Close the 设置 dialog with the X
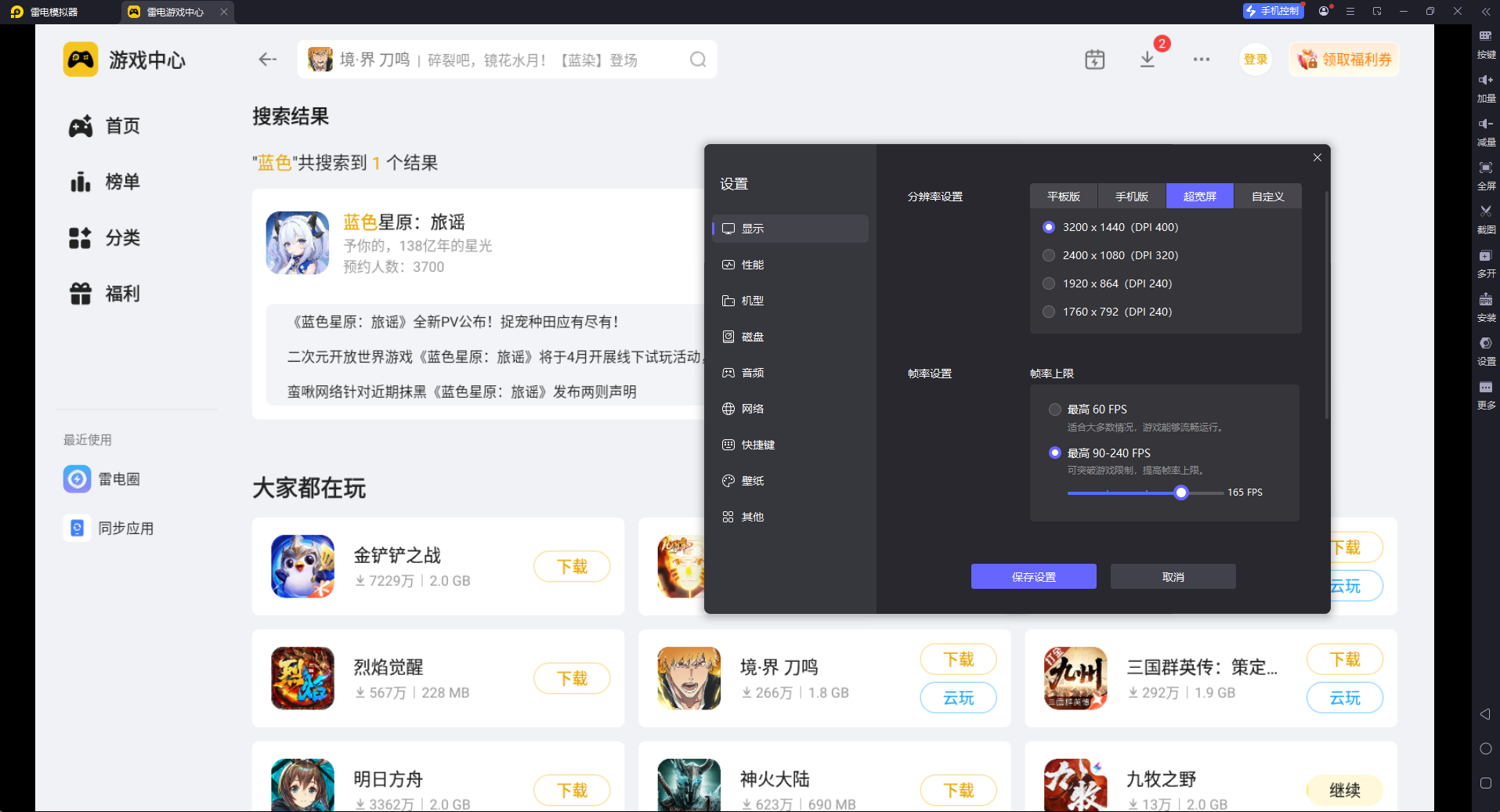The width and height of the screenshot is (1500, 812). [x=1317, y=157]
